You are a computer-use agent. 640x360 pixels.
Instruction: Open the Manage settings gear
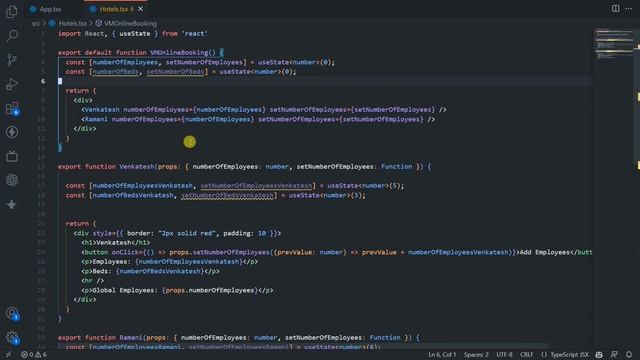12,338
